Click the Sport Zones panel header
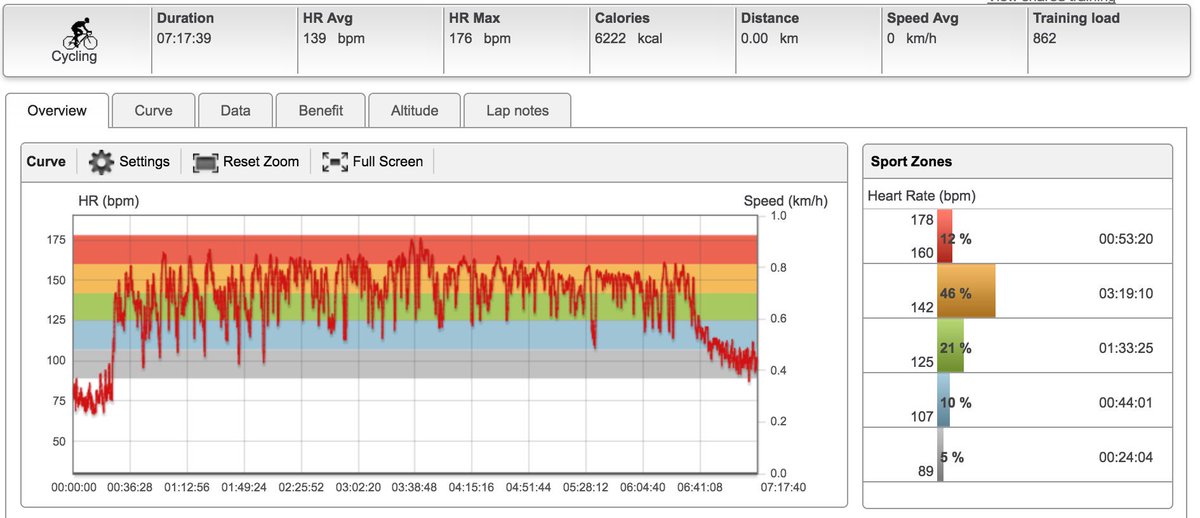This screenshot has height=518, width=1200. [x=1017, y=162]
